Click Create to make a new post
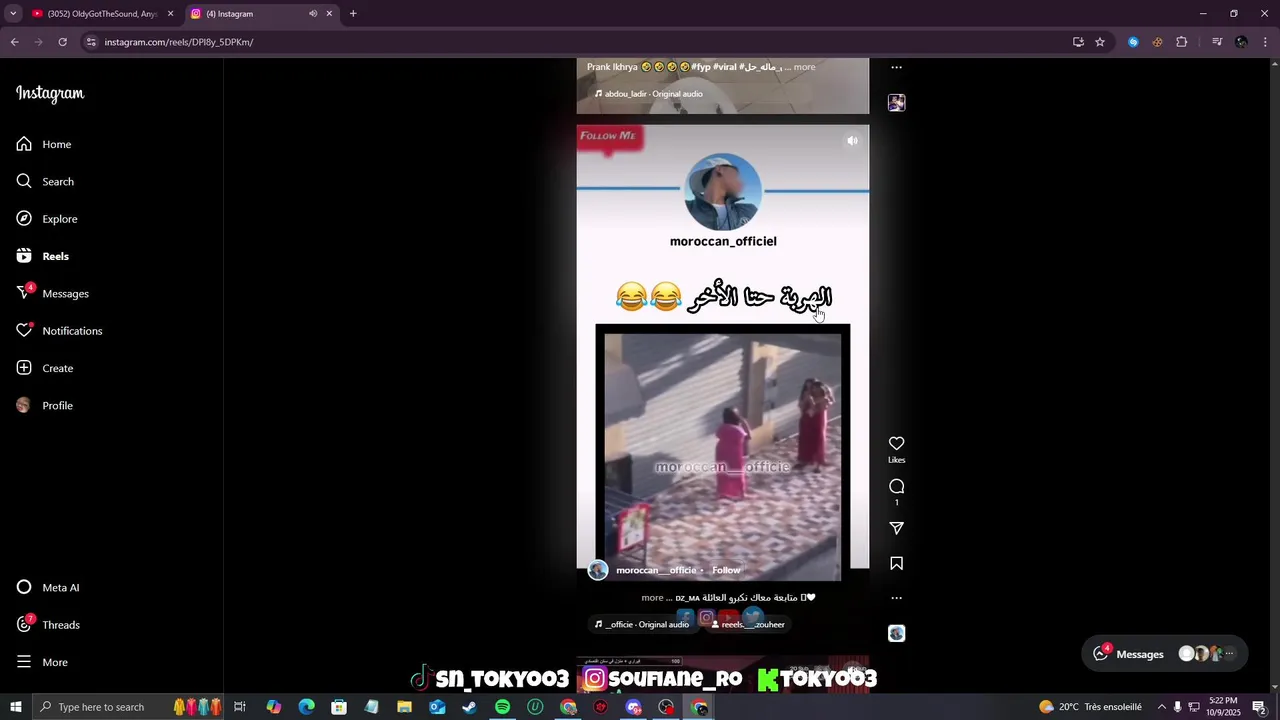The image size is (1280, 720). [45, 368]
